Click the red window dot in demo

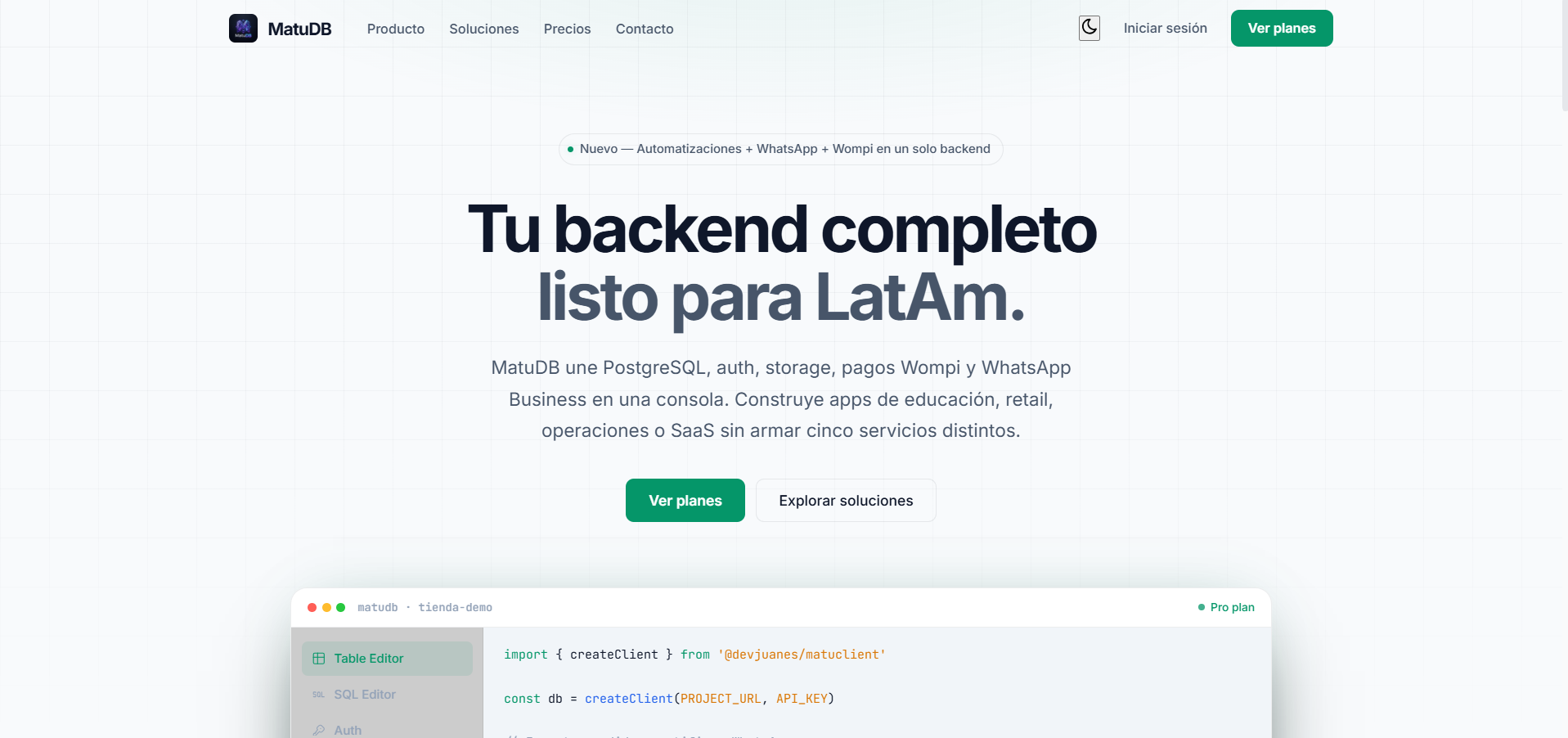(312, 607)
